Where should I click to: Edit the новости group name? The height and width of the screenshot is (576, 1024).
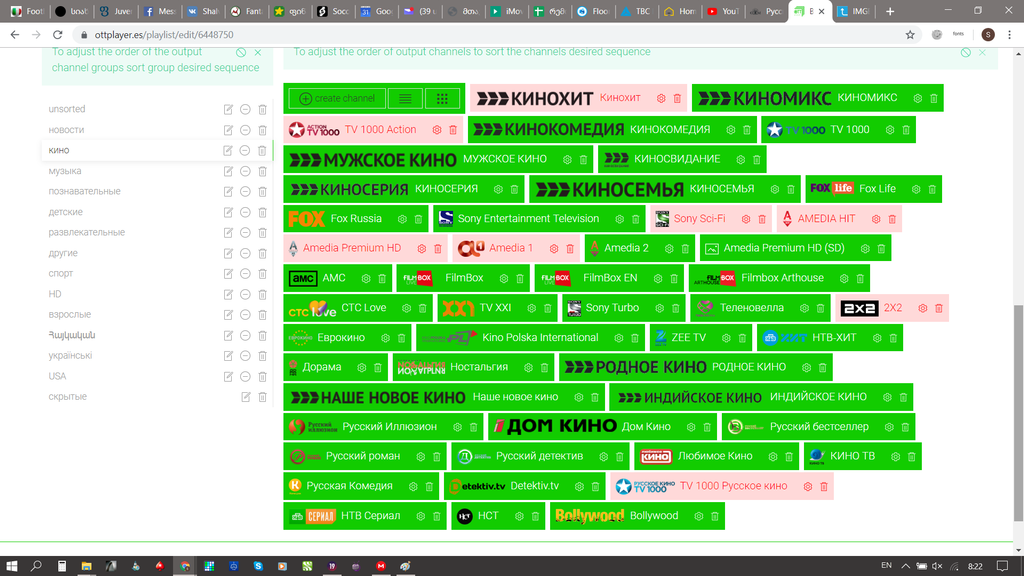[228, 131]
